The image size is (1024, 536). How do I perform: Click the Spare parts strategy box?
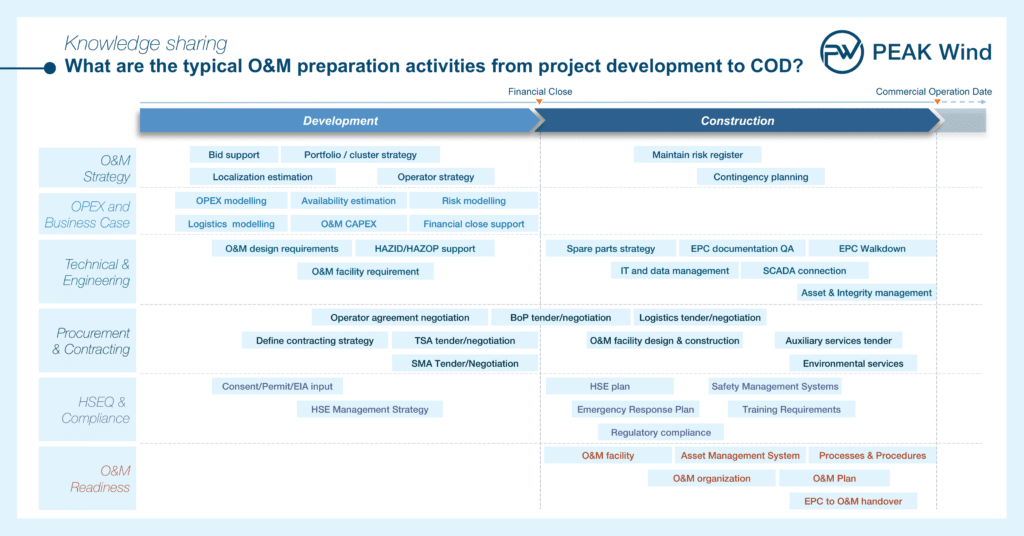(611, 248)
